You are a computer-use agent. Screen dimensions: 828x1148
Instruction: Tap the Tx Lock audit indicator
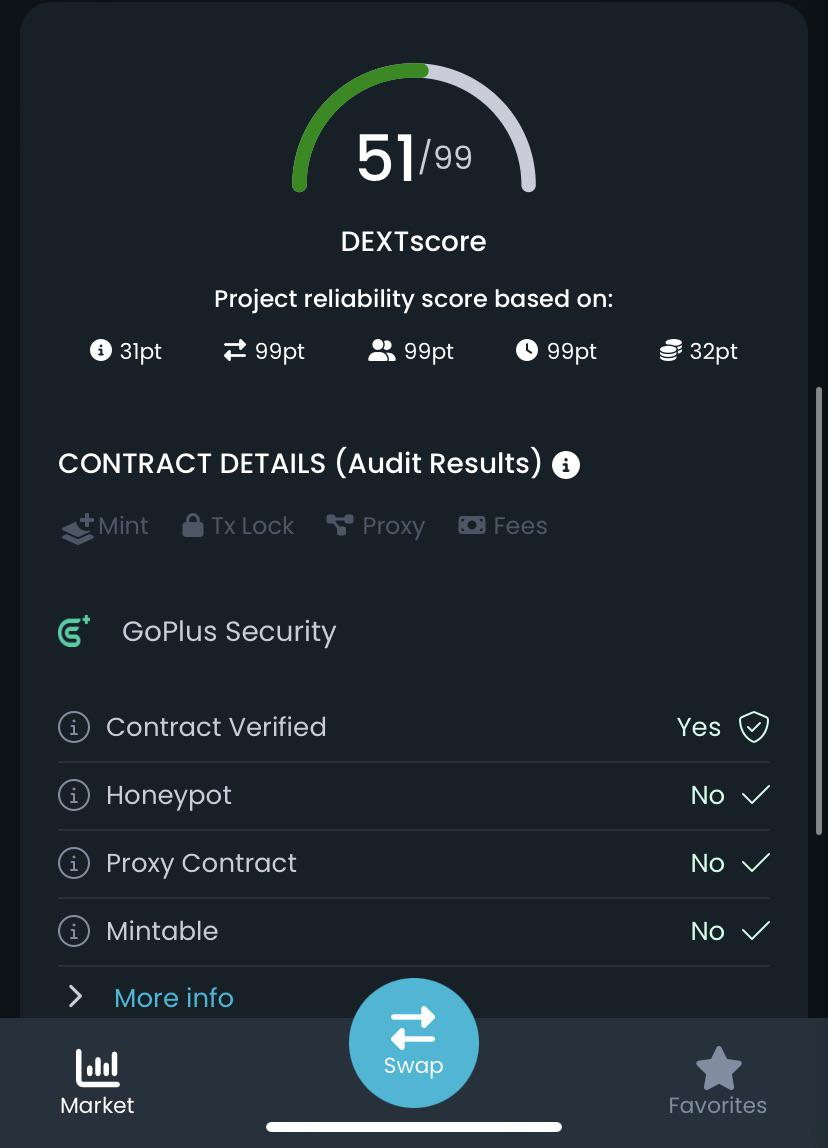coord(238,526)
